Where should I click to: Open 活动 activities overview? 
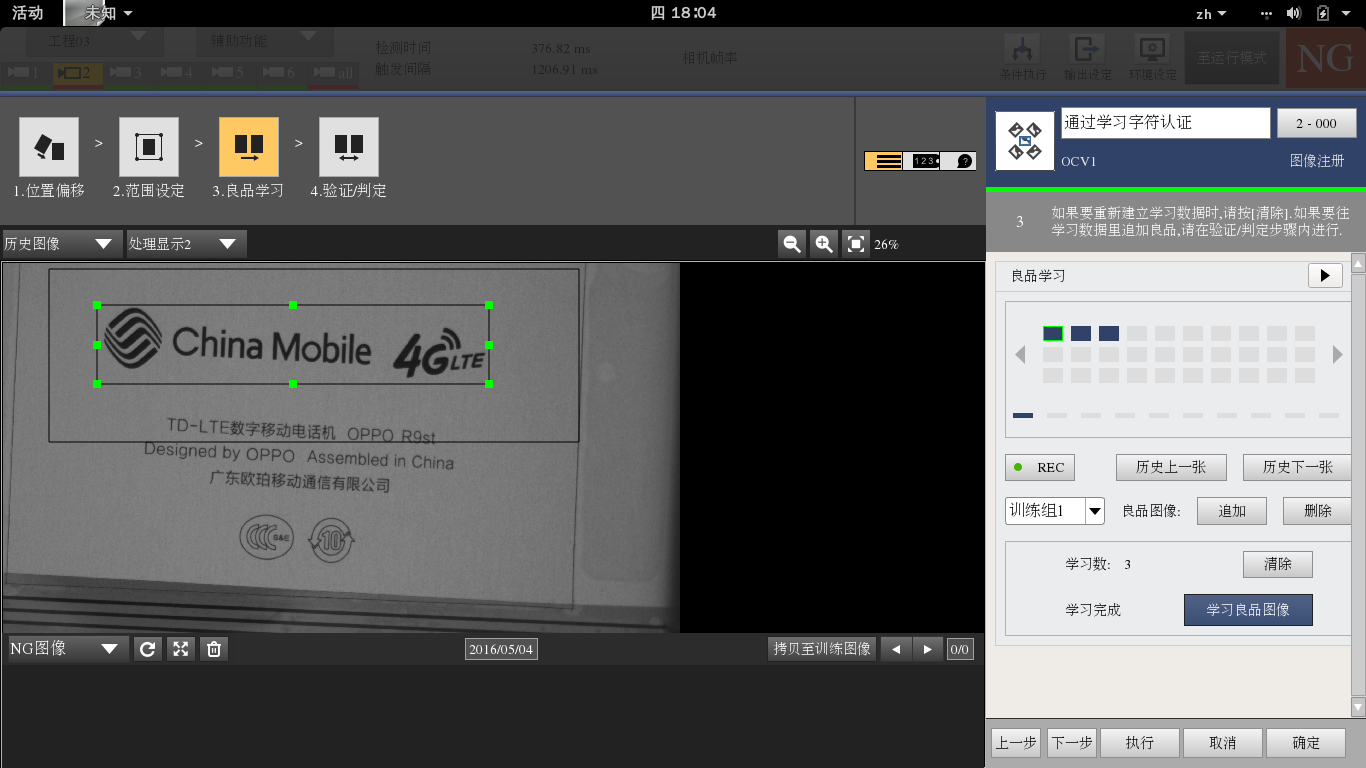pos(28,13)
